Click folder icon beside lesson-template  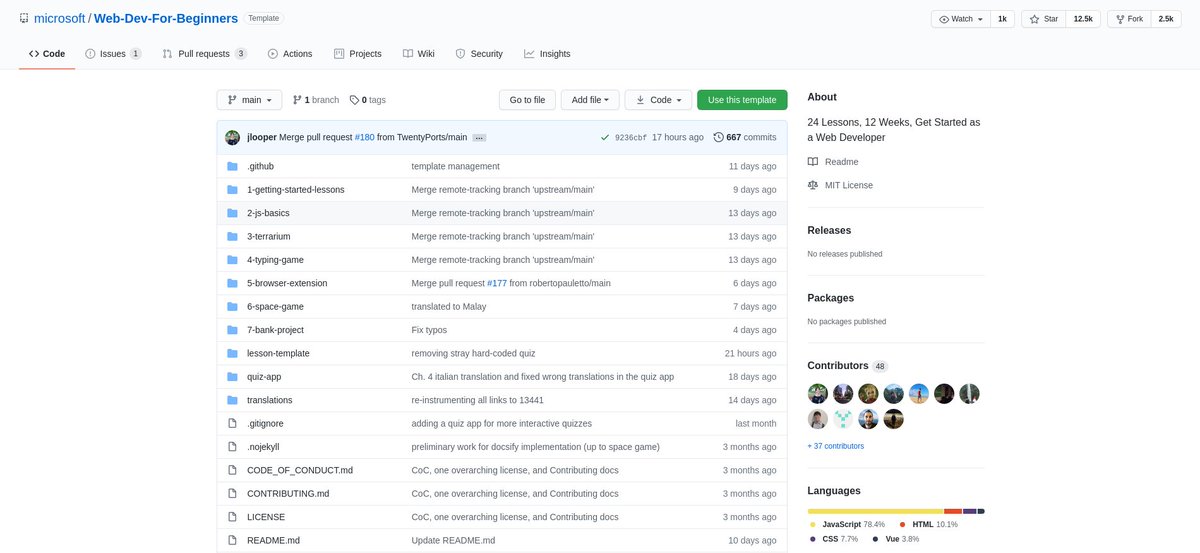click(x=232, y=353)
